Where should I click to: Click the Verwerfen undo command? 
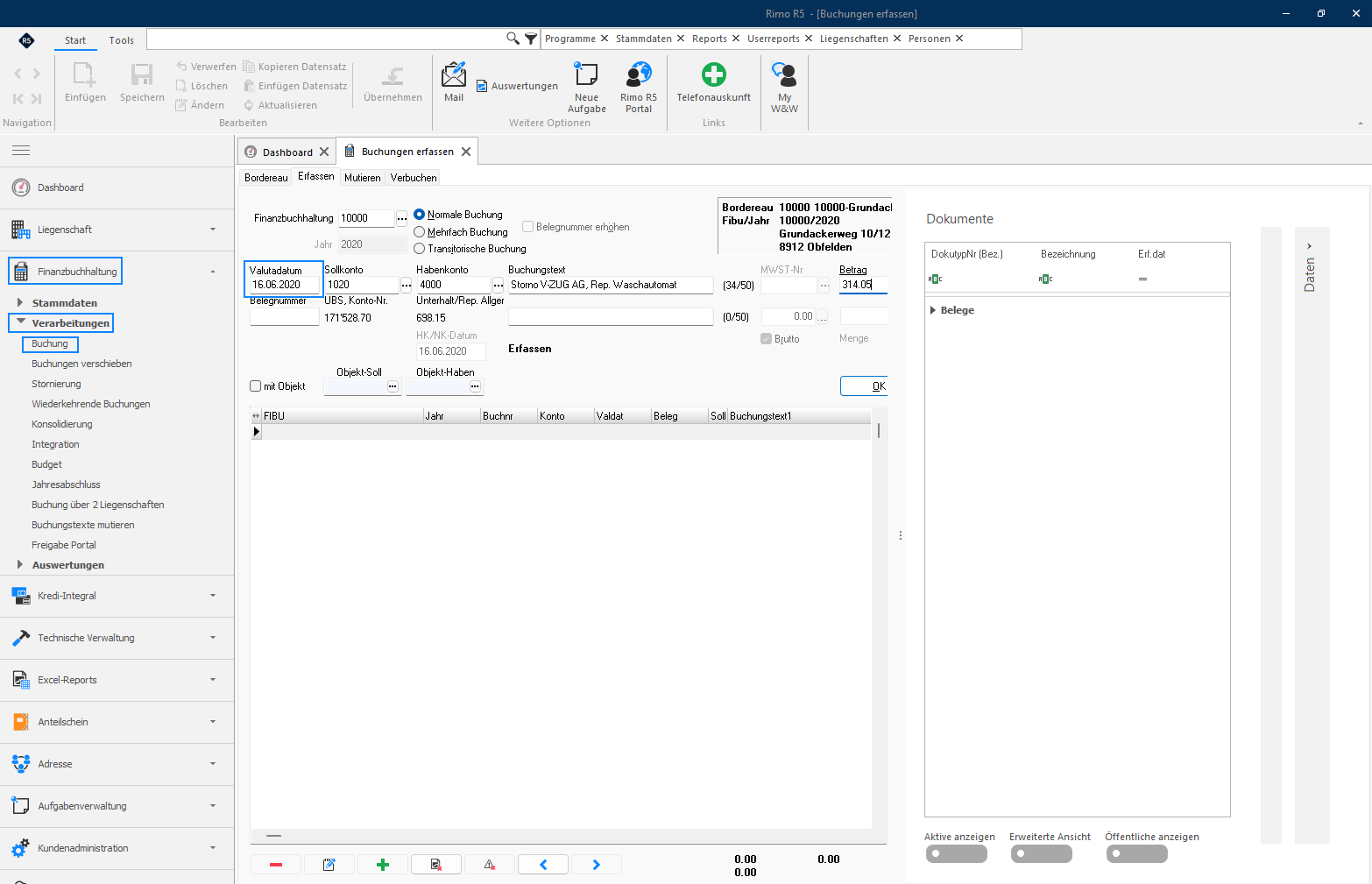(x=206, y=67)
